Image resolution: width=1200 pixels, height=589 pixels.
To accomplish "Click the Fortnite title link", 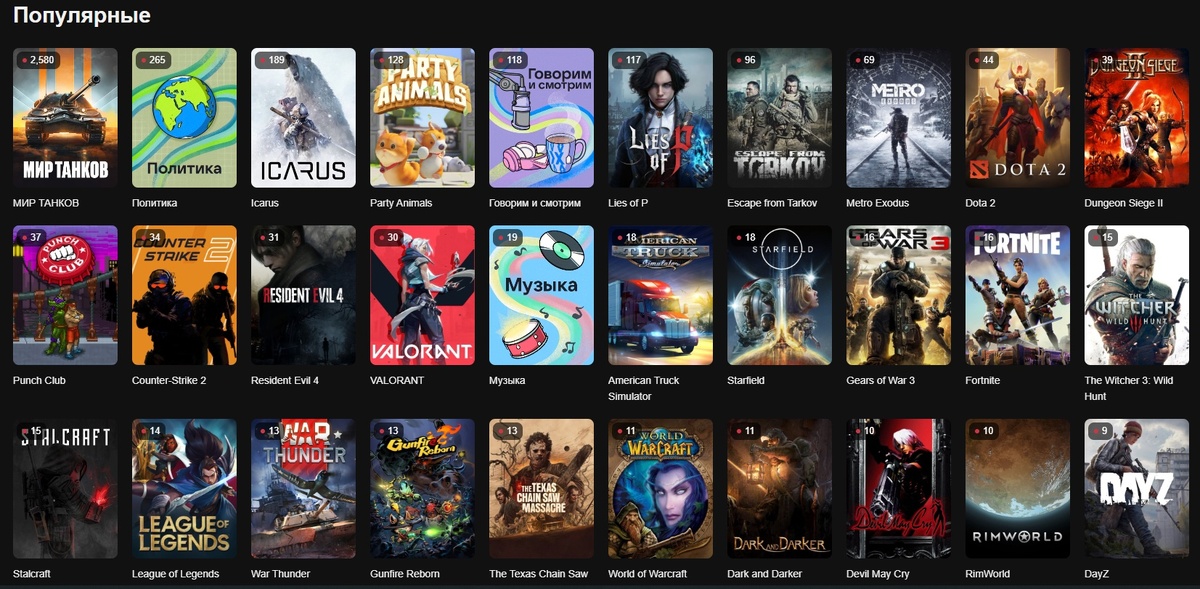I will [983, 380].
